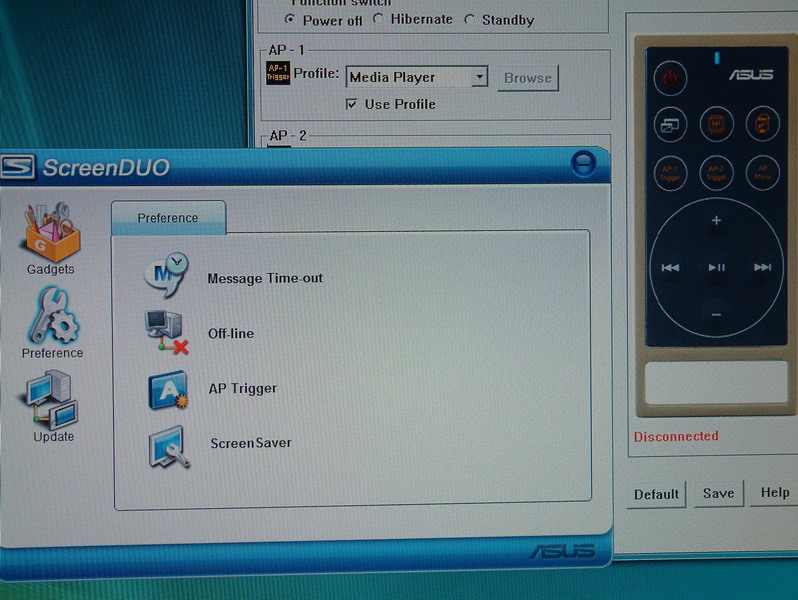
Task: Click the AP-1 Trigger button on remote
Action: (670, 173)
